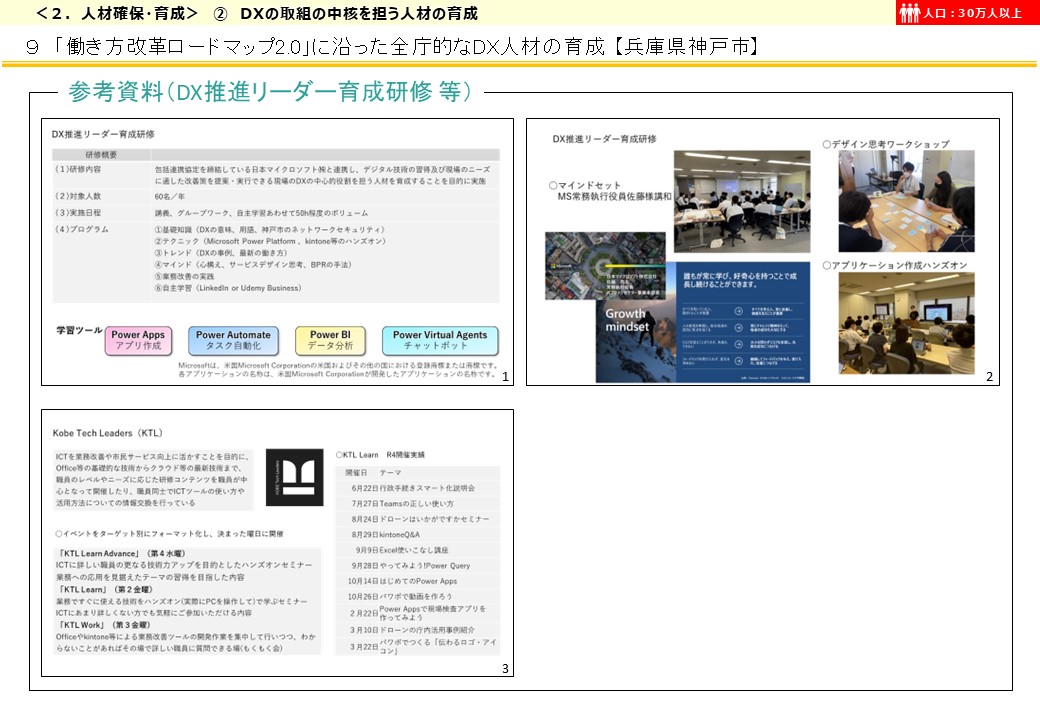Screen dimensions: 1040x720
Task: Click the '研修概要' table header
Action: [x=101, y=154]
